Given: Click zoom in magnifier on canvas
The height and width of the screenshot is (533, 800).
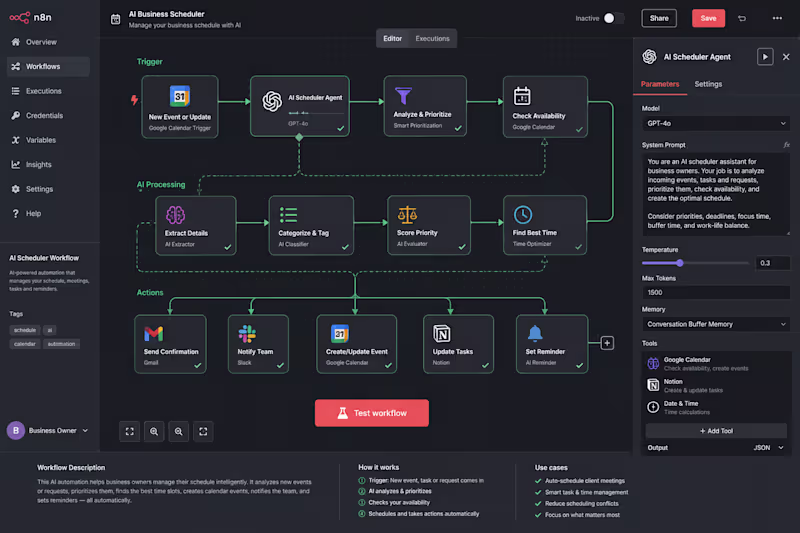Looking at the screenshot, I should [154, 432].
